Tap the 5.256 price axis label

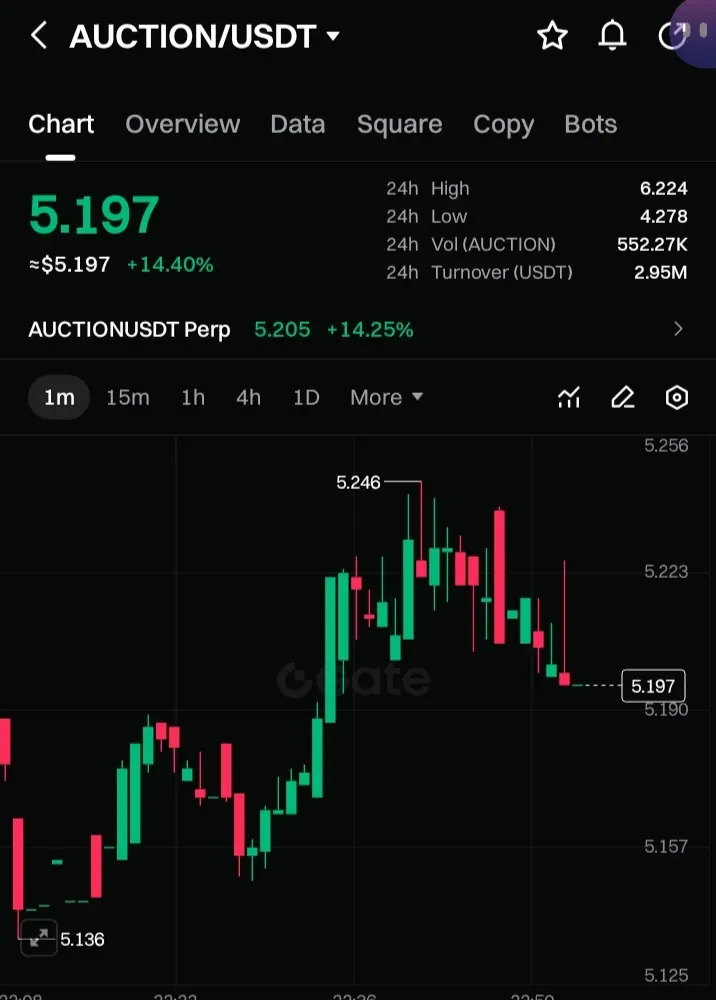click(666, 445)
